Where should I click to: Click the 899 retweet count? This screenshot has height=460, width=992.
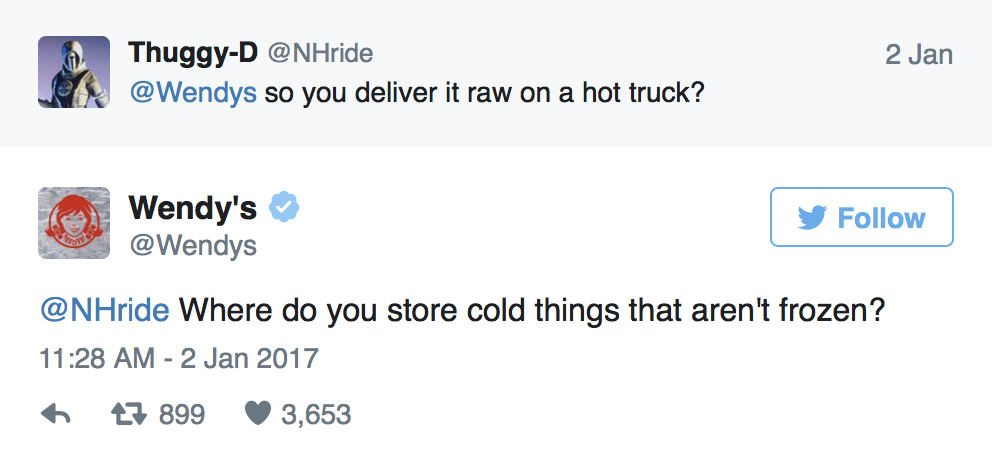(x=182, y=414)
